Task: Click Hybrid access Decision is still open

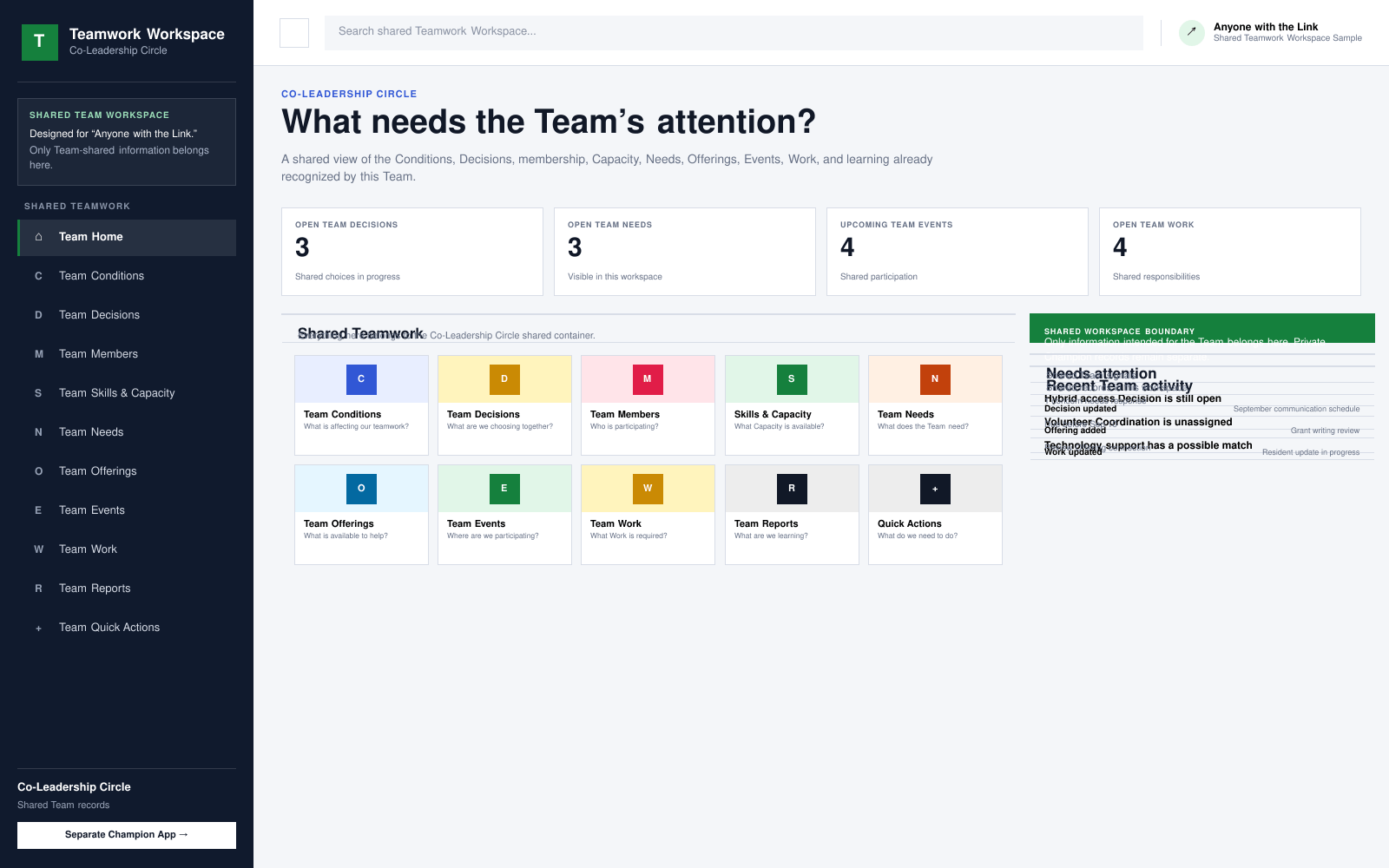Action: pos(1132,398)
